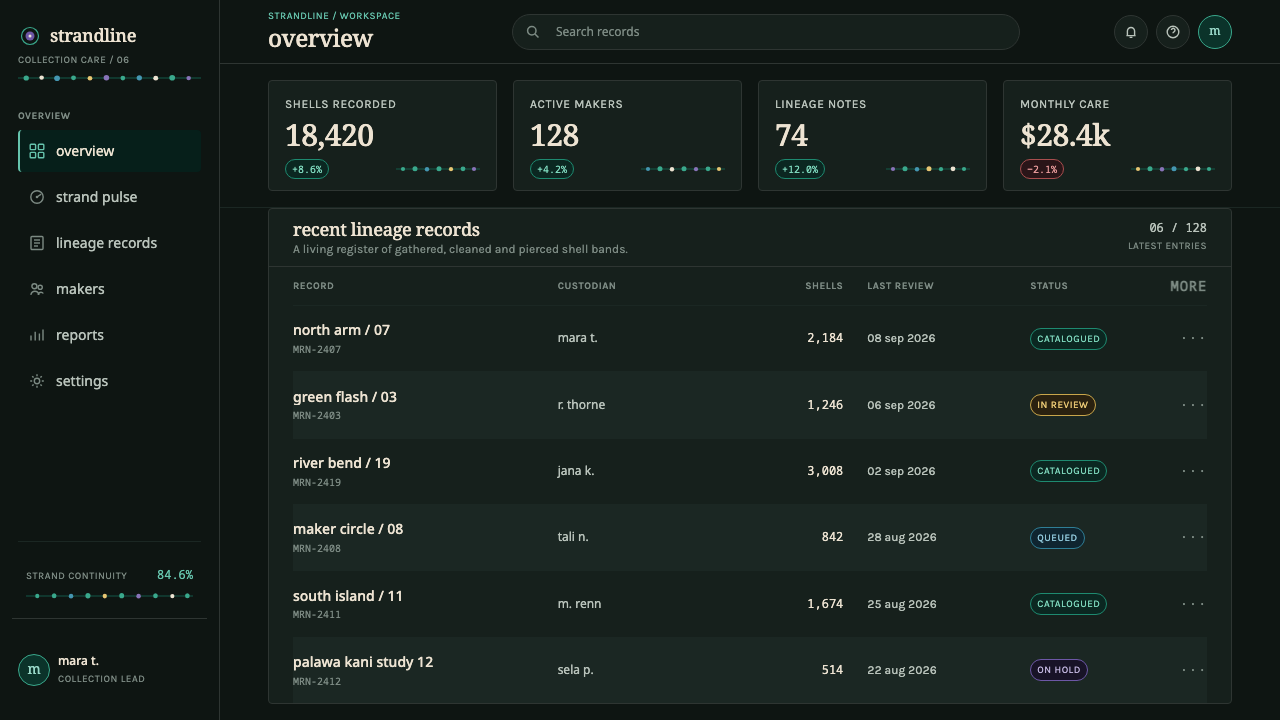Image resolution: width=1280 pixels, height=720 pixels.
Task: Select the strand pulse gauge icon
Action: [37, 197]
